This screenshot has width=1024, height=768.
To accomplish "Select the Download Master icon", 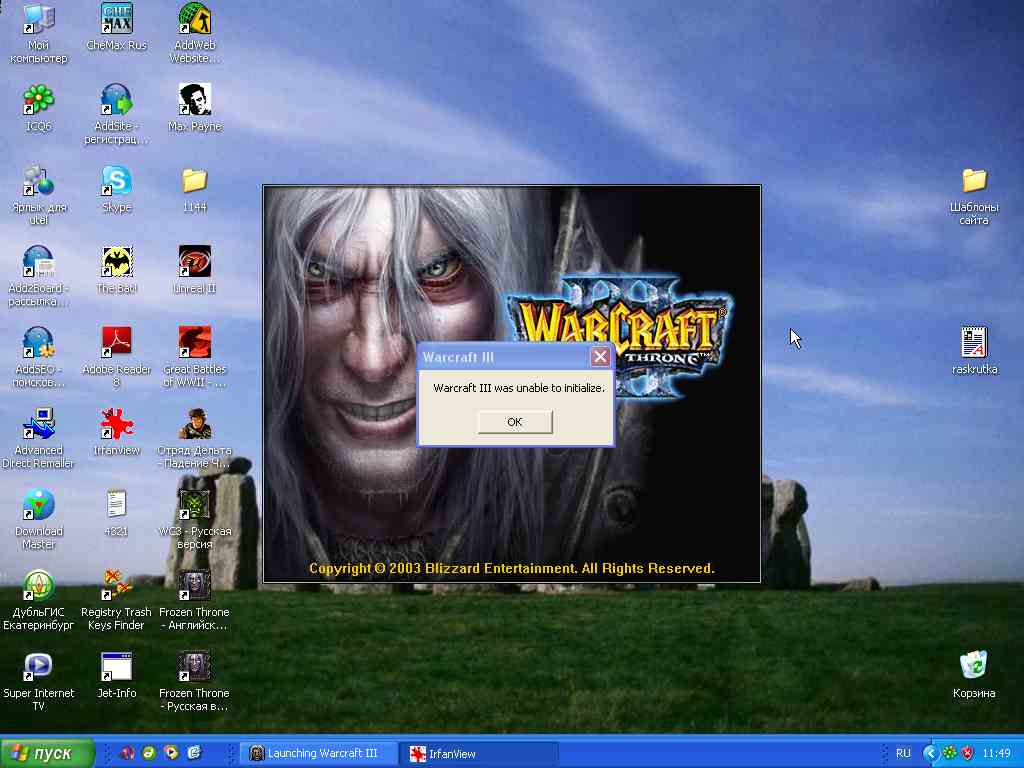I will pos(38,519).
